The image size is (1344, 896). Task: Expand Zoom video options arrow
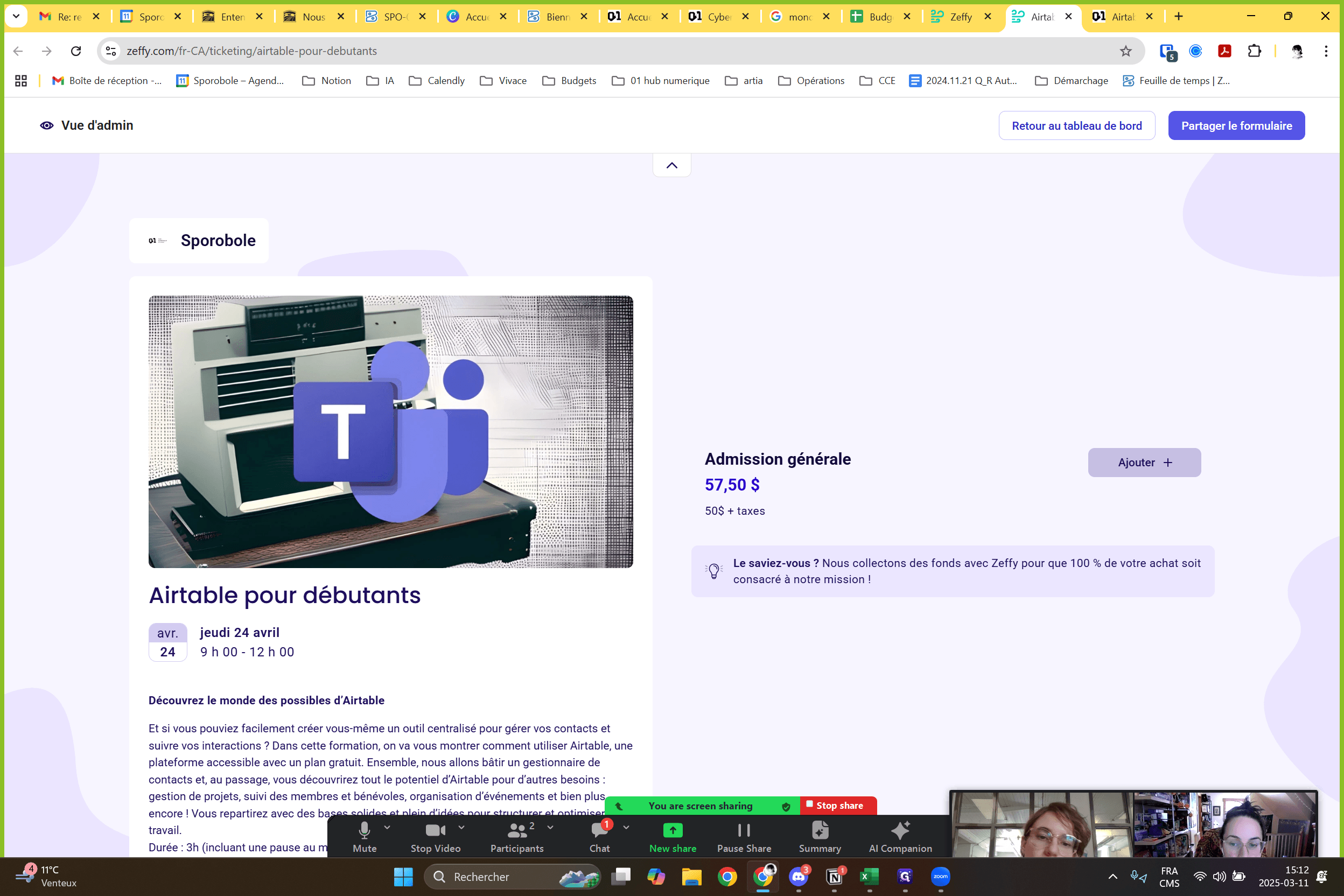(461, 827)
